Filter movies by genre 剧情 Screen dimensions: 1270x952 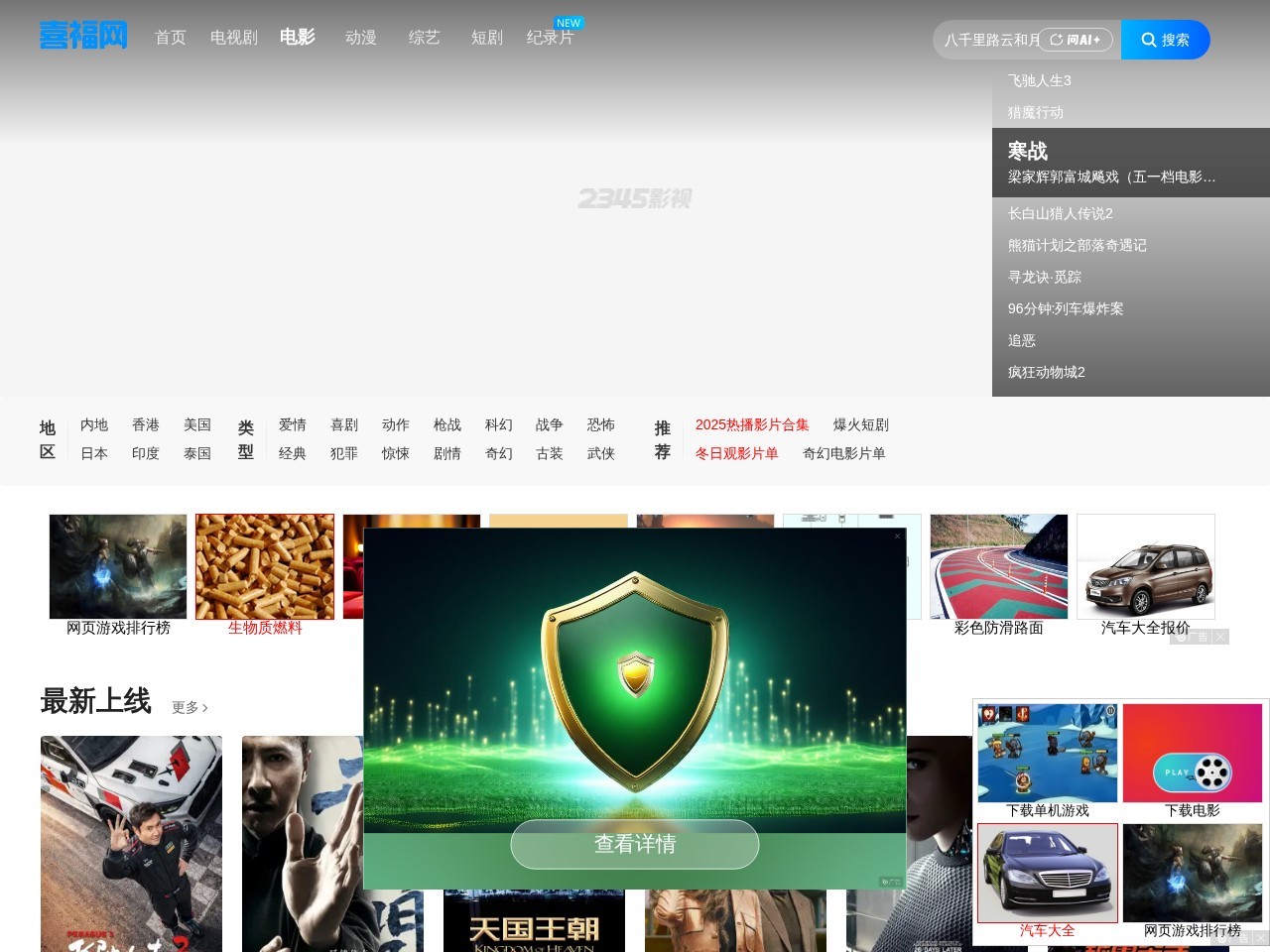447,453
